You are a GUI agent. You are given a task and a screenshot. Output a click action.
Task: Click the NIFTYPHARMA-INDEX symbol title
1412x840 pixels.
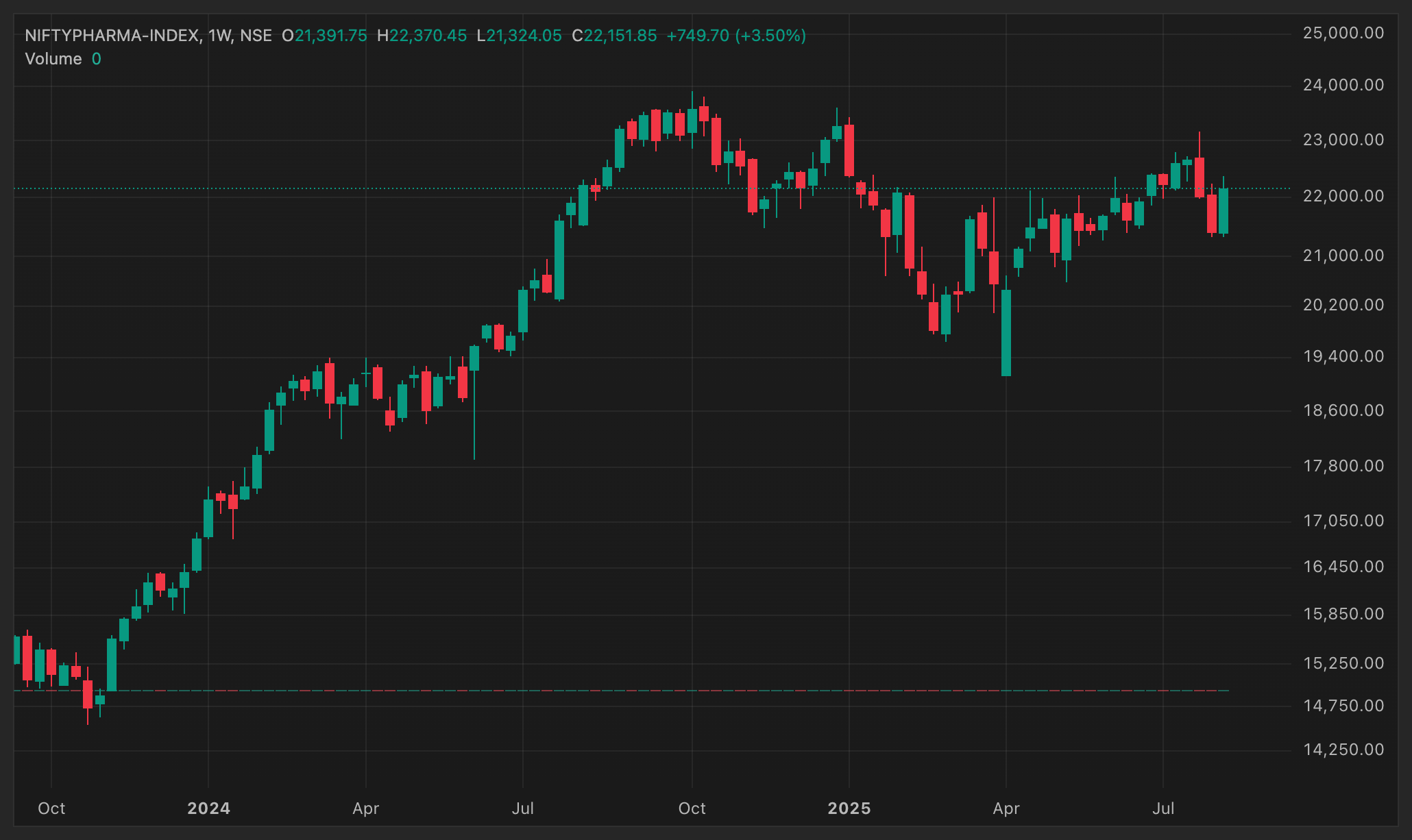click(x=112, y=36)
